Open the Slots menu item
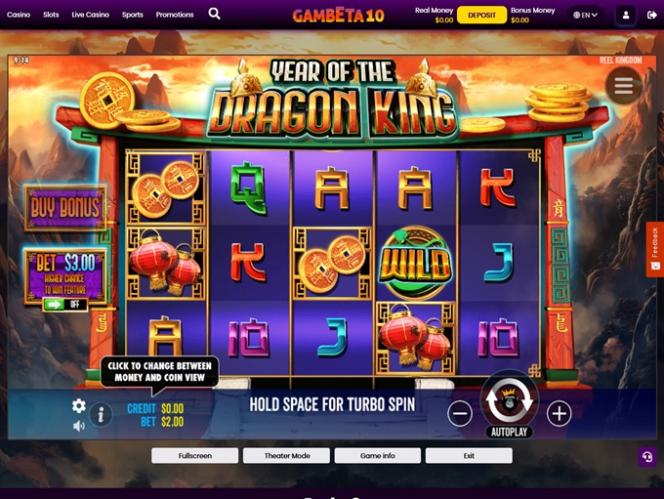 coord(51,14)
